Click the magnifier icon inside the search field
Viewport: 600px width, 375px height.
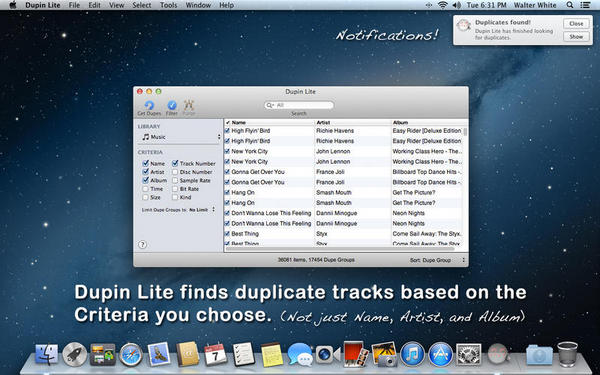pos(270,105)
